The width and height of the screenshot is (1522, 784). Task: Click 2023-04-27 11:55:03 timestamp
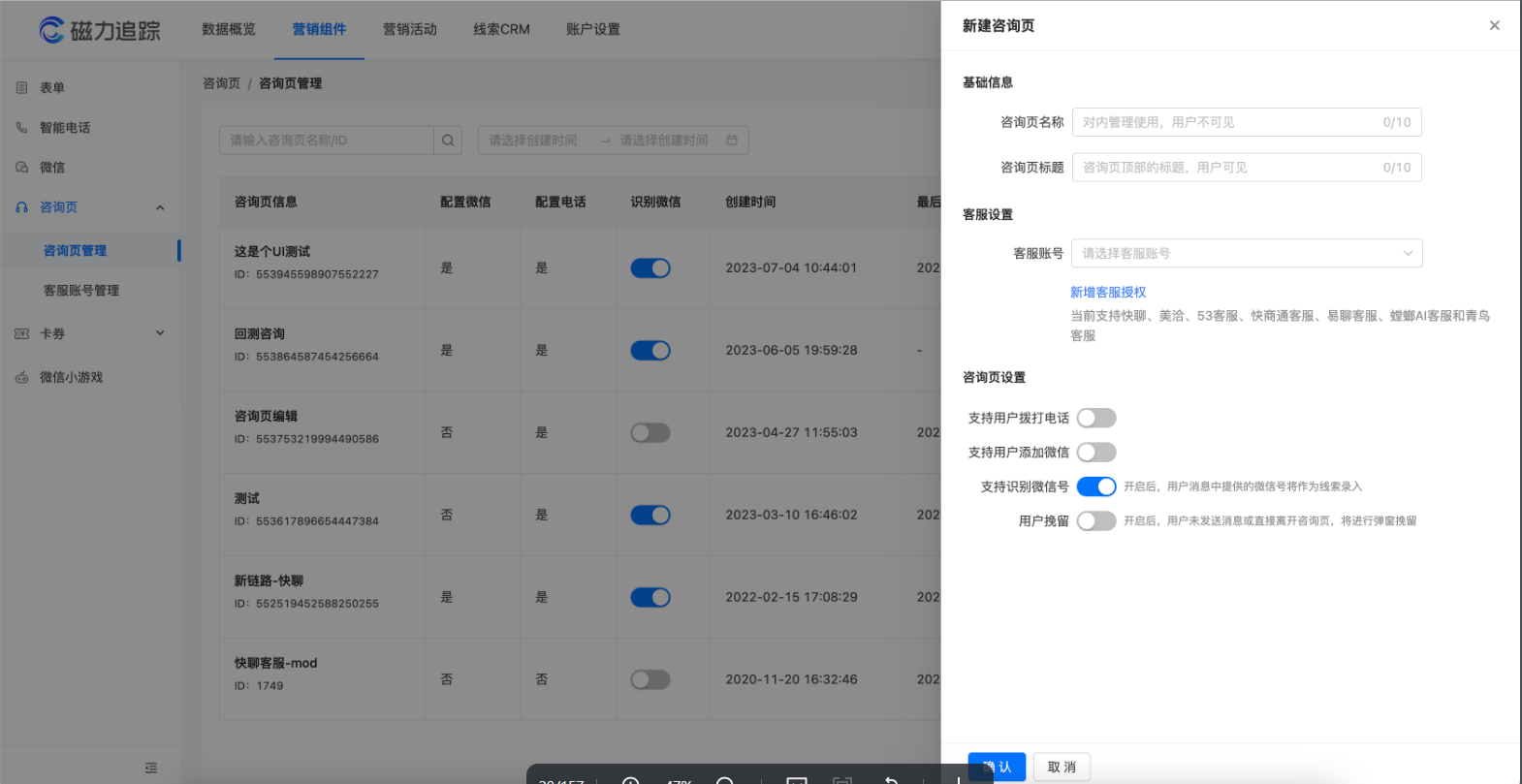tap(791, 432)
